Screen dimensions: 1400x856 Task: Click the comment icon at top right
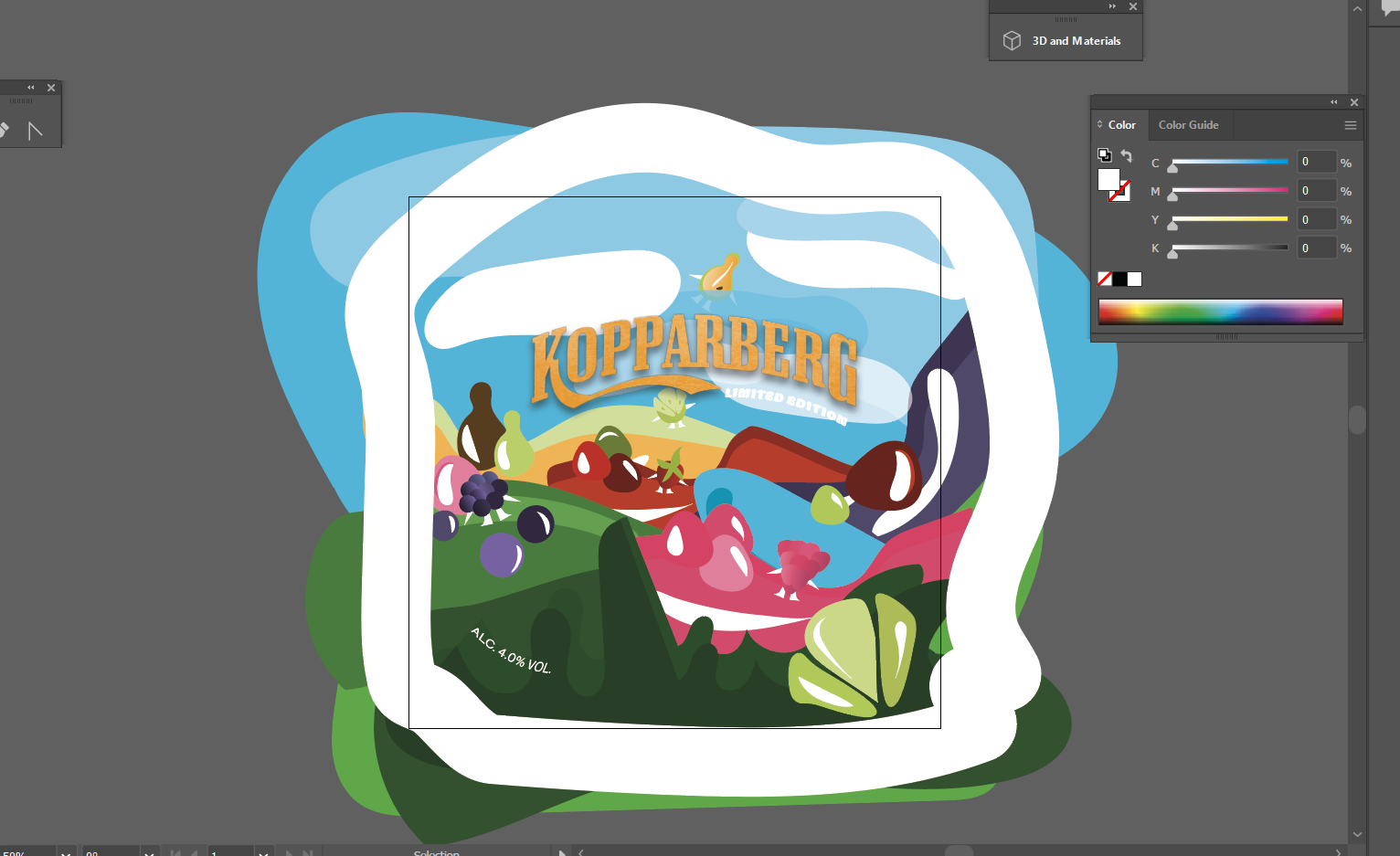tap(1389, 7)
